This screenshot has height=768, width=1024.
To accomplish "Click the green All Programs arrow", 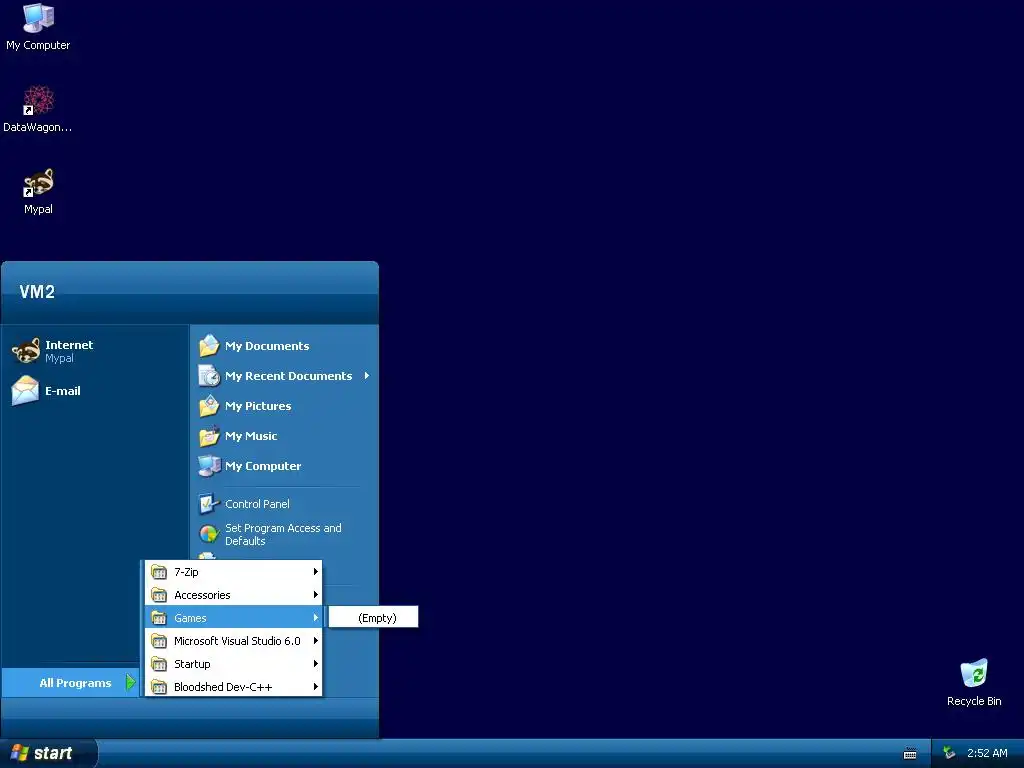I will coord(131,682).
